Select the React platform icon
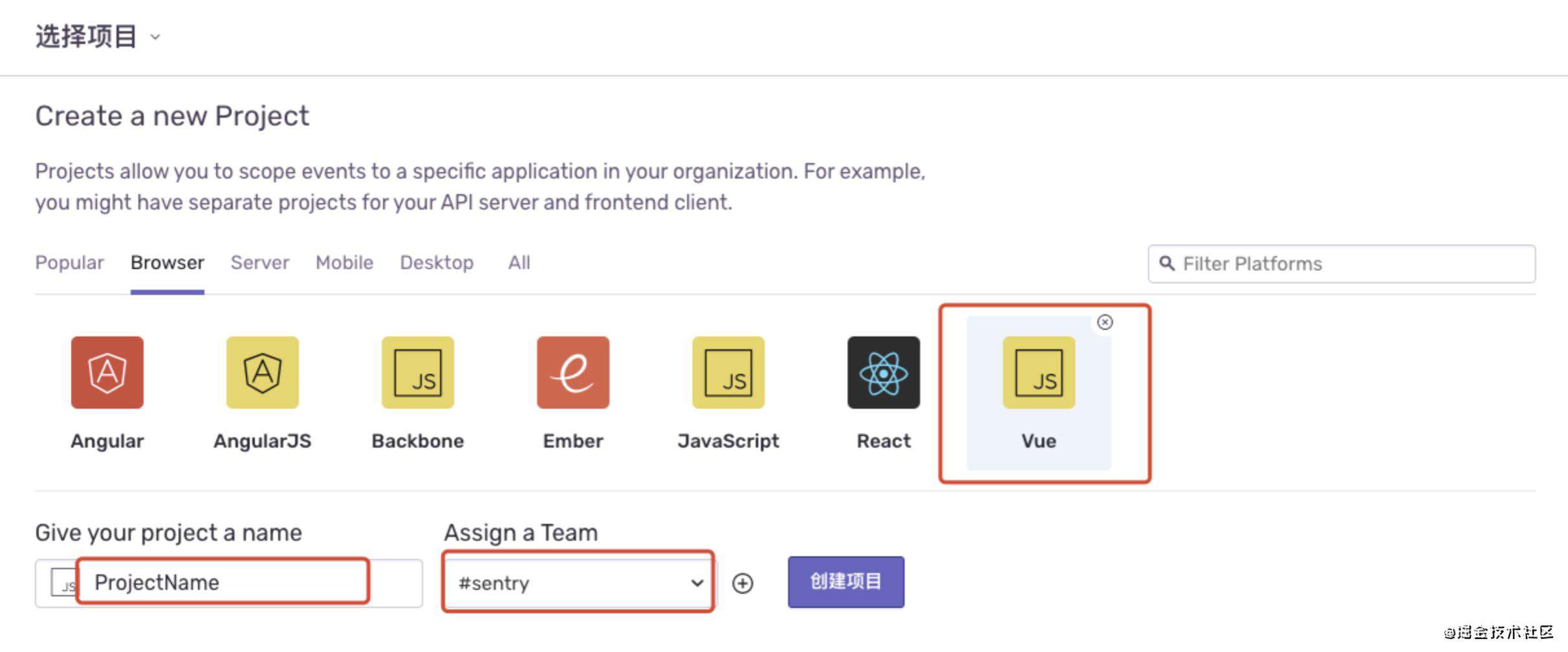This screenshot has height=652, width=1568. pyautogui.click(x=884, y=372)
